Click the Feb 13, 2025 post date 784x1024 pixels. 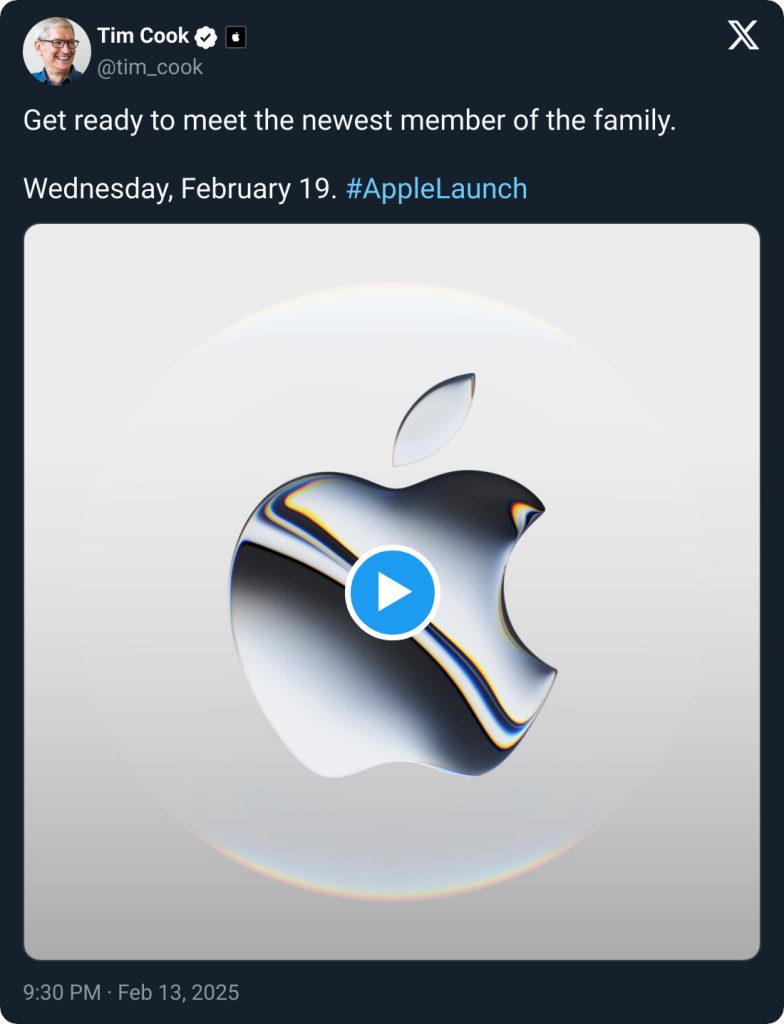pos(179,993)
